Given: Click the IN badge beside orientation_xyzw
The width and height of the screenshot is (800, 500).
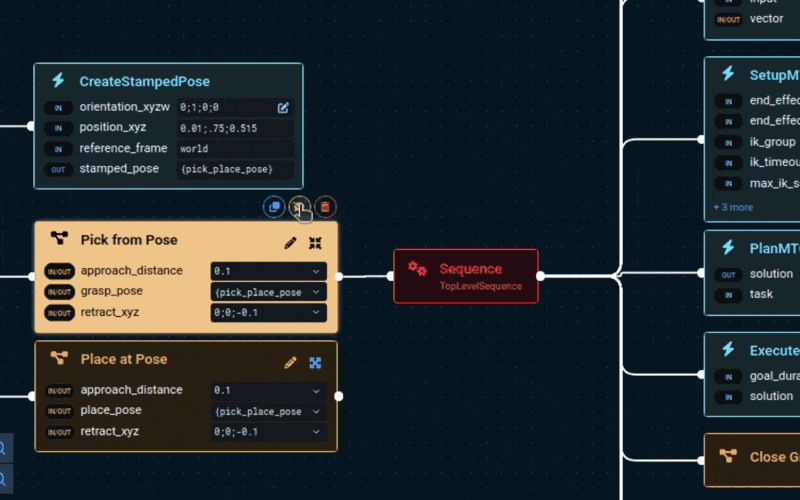Looking at the screenshot, I should click(58, 108).
